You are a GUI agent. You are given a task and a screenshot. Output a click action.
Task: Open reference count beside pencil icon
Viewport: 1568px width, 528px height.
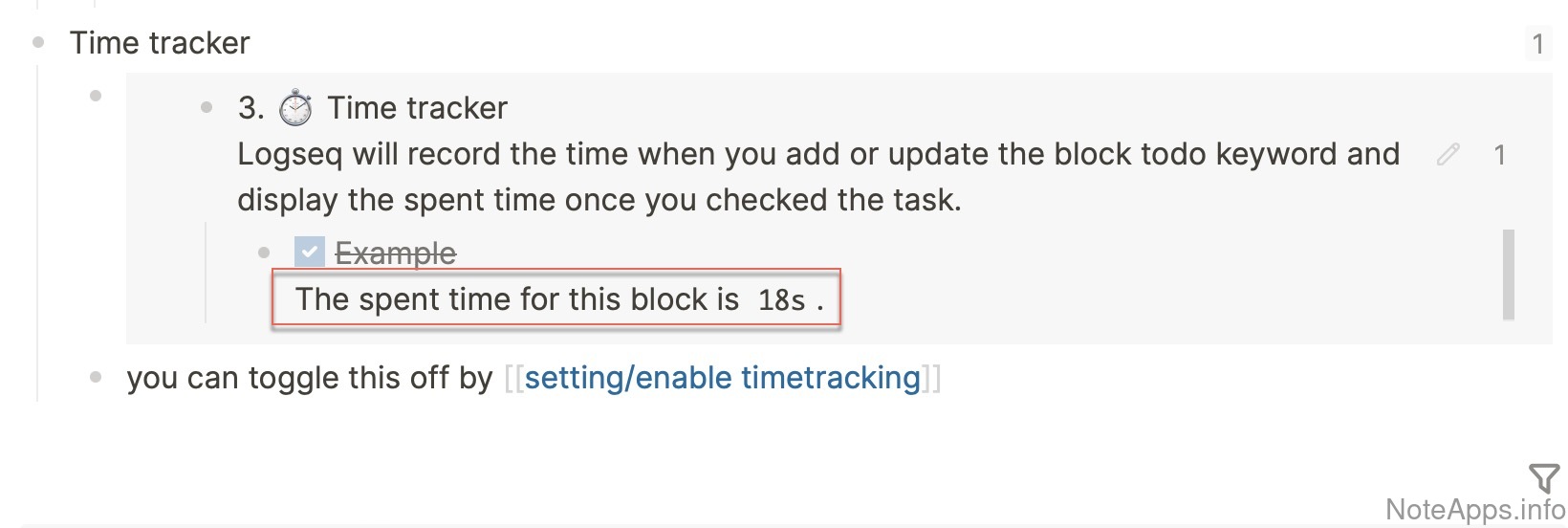[1499, 155]
